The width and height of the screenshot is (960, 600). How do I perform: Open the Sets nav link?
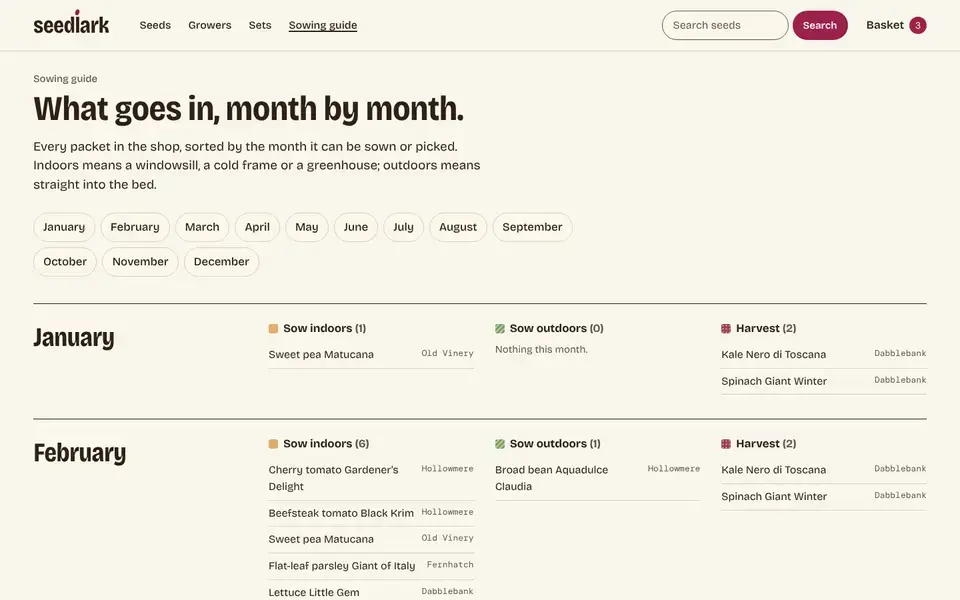click(x=260, y=25)
